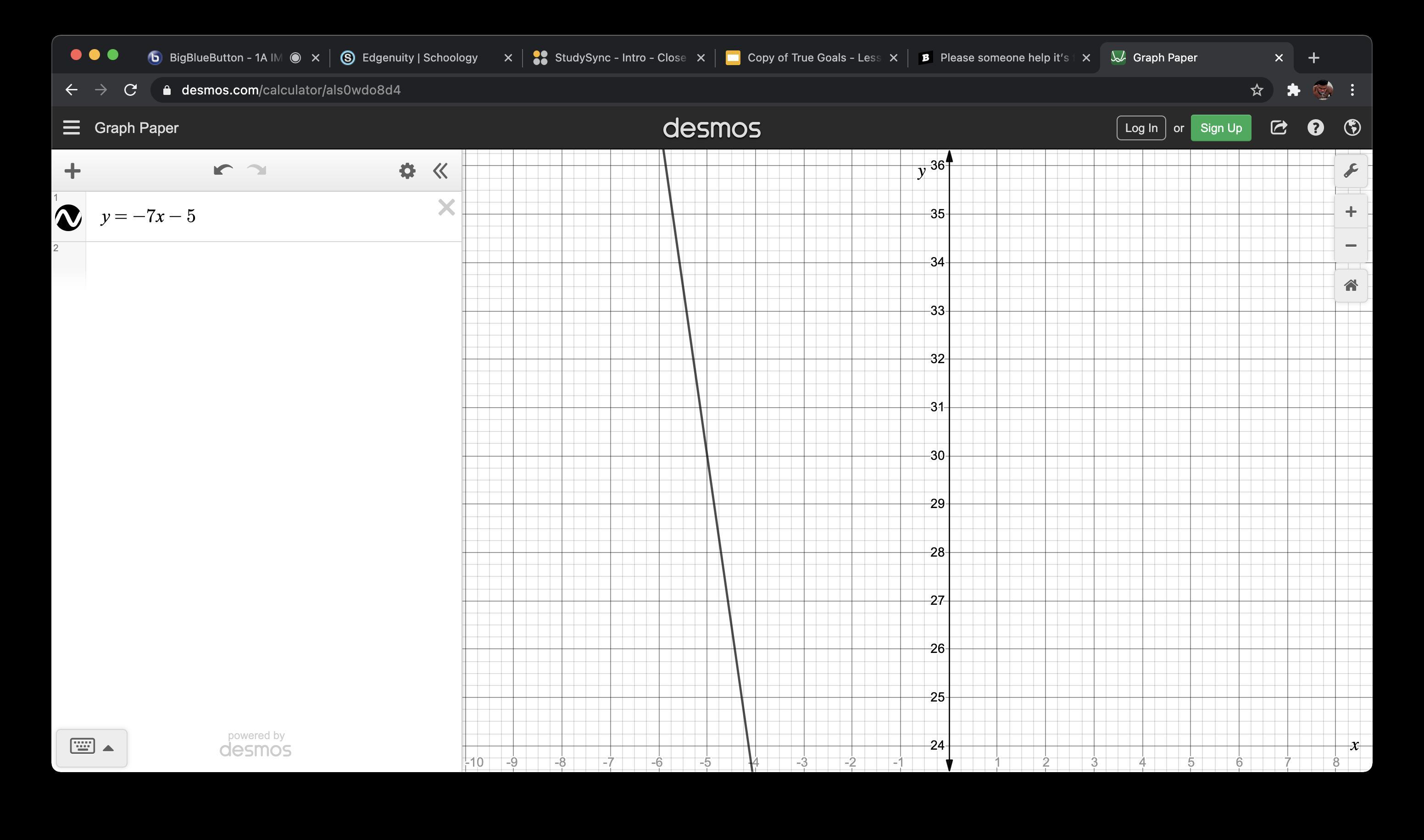Reset graph to default home view
The width and height of the screenshot is (1424, 840).
(1351, 285)
